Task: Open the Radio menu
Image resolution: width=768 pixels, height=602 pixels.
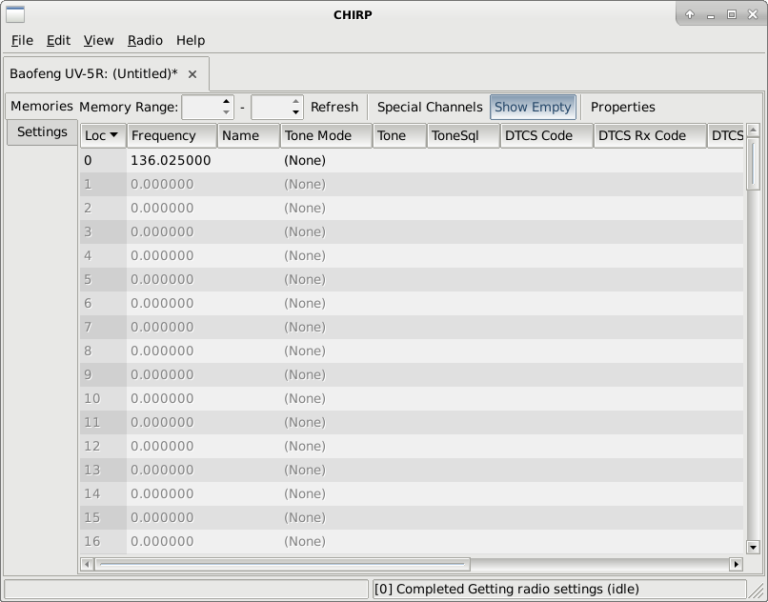Action: coord(145,40)
